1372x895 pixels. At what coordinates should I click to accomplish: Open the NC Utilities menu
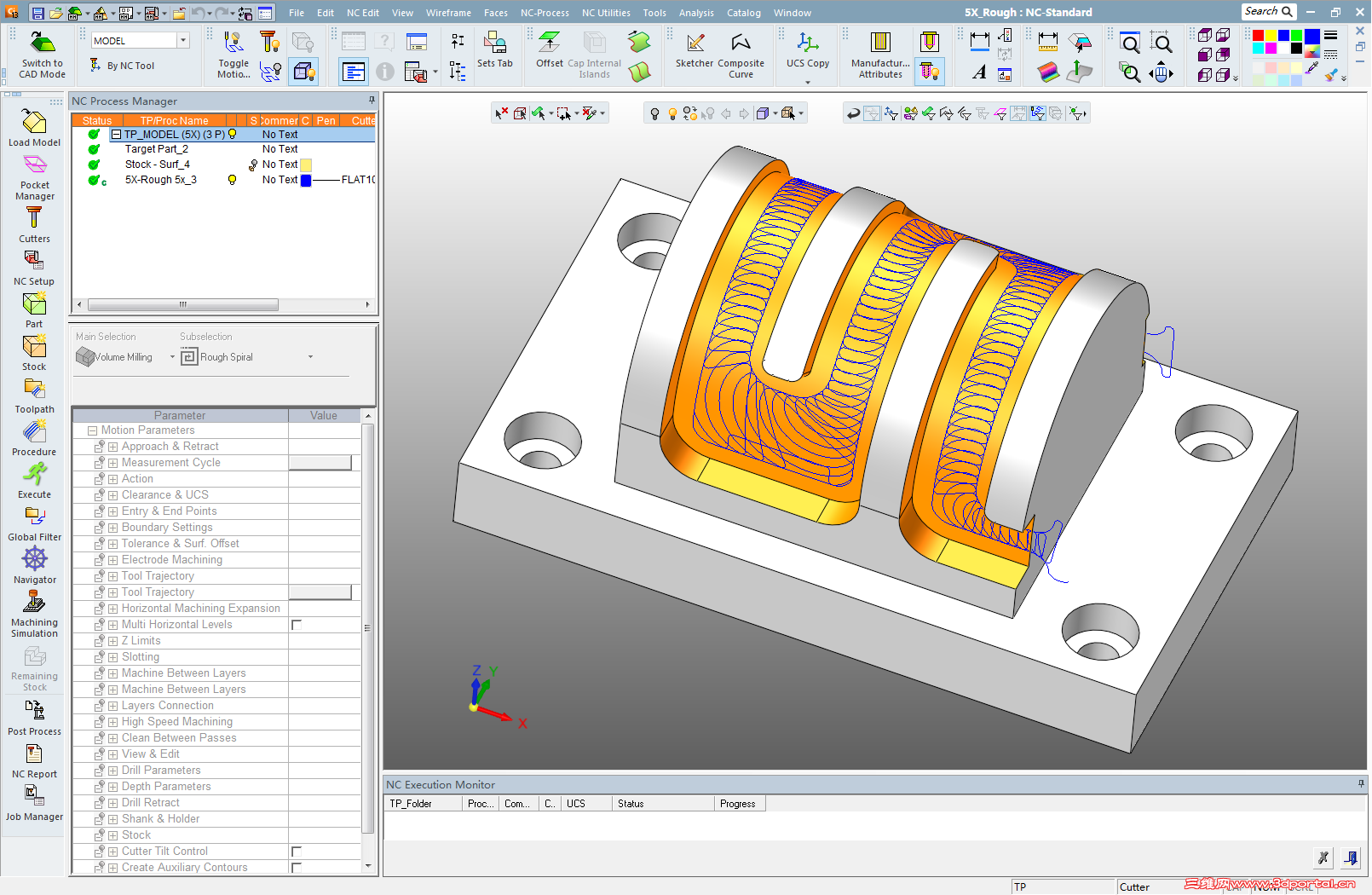click(x=606, y=13)
